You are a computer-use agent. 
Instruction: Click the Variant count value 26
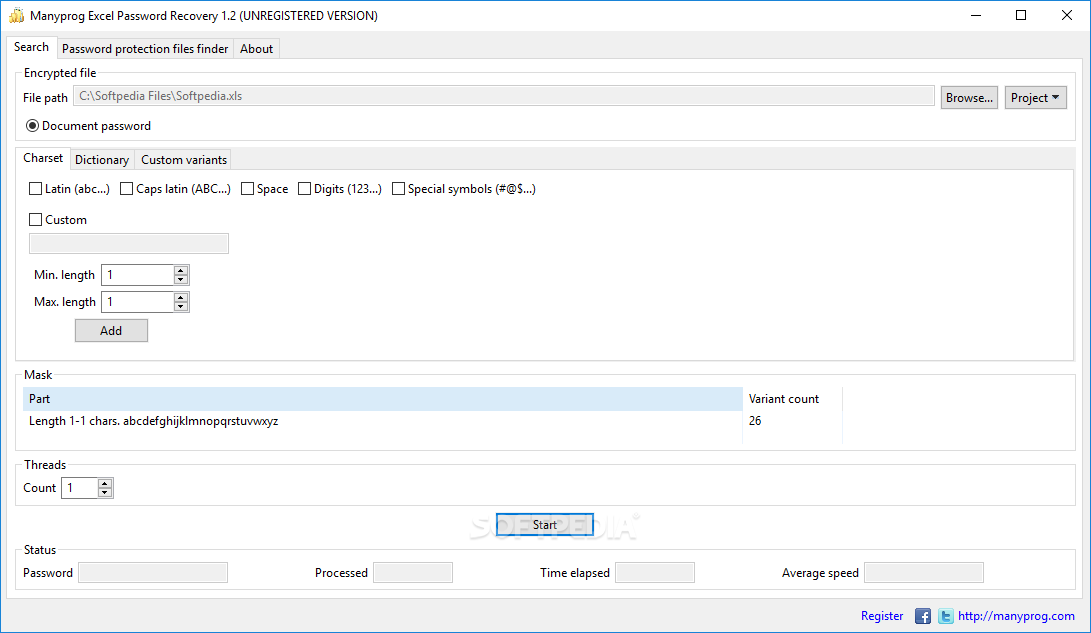[755, 421]
